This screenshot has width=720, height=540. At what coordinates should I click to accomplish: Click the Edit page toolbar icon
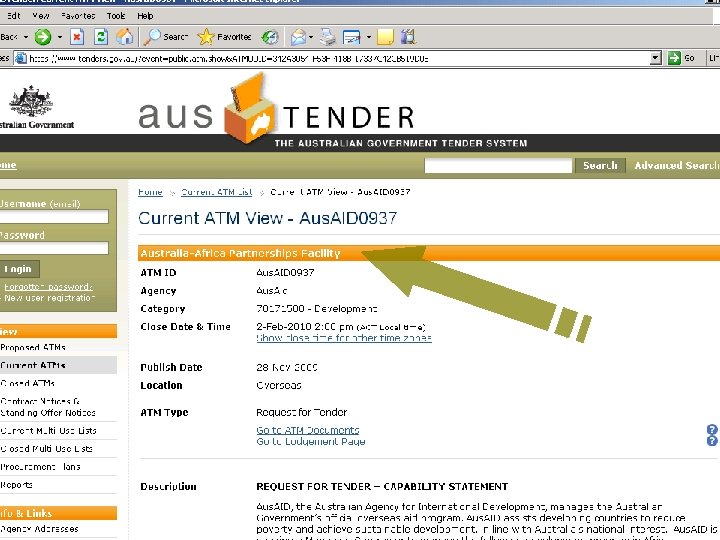352,37
